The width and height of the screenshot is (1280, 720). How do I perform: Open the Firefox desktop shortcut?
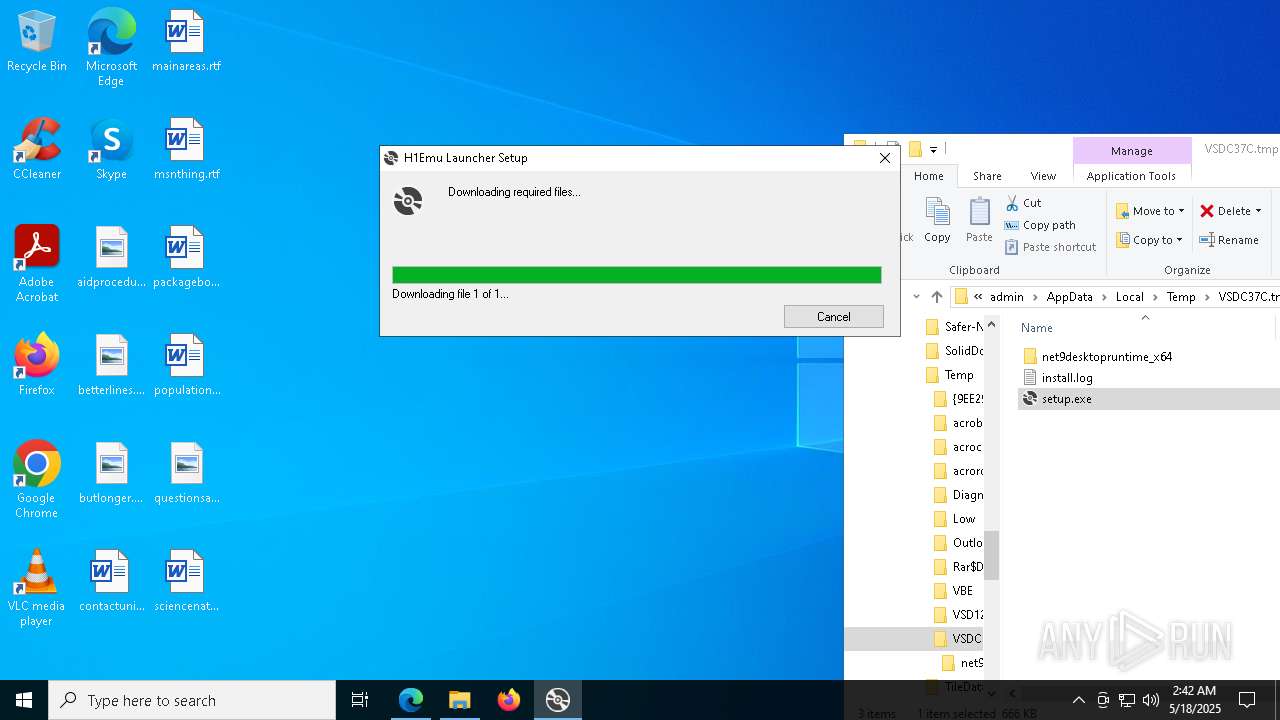coord(37,366)
